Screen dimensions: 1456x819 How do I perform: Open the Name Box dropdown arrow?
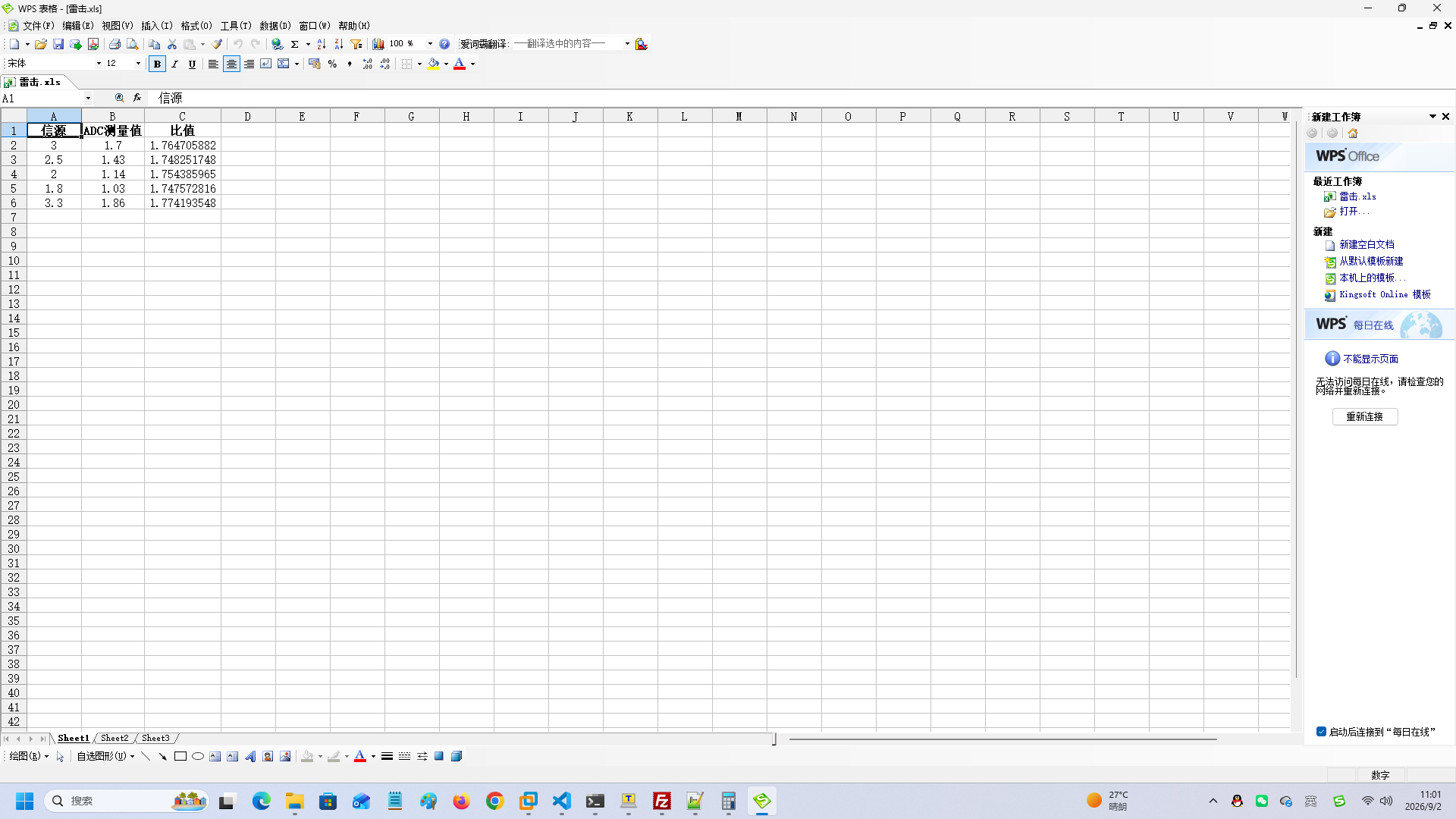click(88, 98)
